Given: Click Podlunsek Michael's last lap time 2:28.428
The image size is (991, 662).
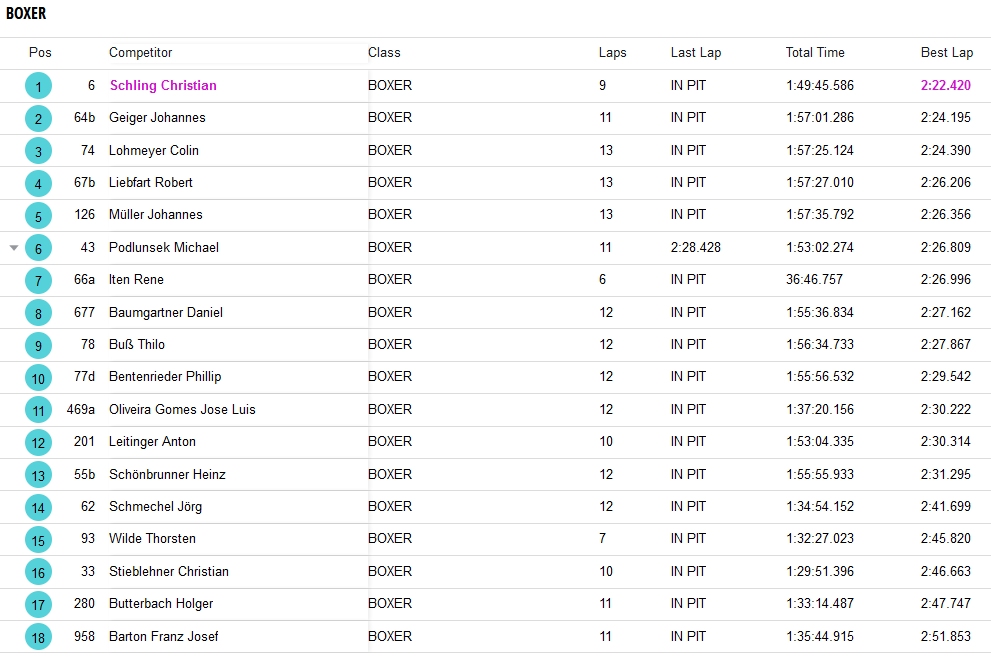Looking at the screenshot, I should click(695, 248).
